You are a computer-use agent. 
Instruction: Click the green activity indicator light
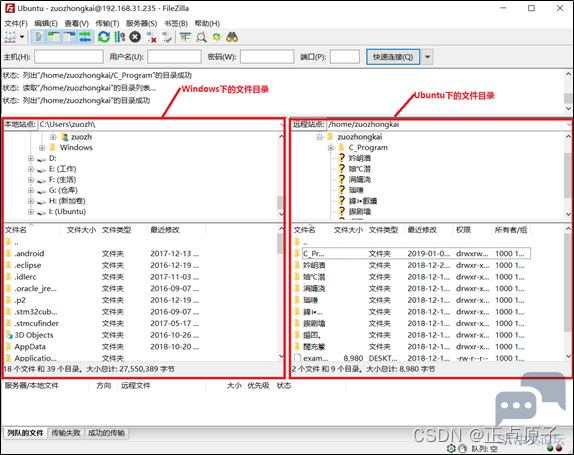550,448
